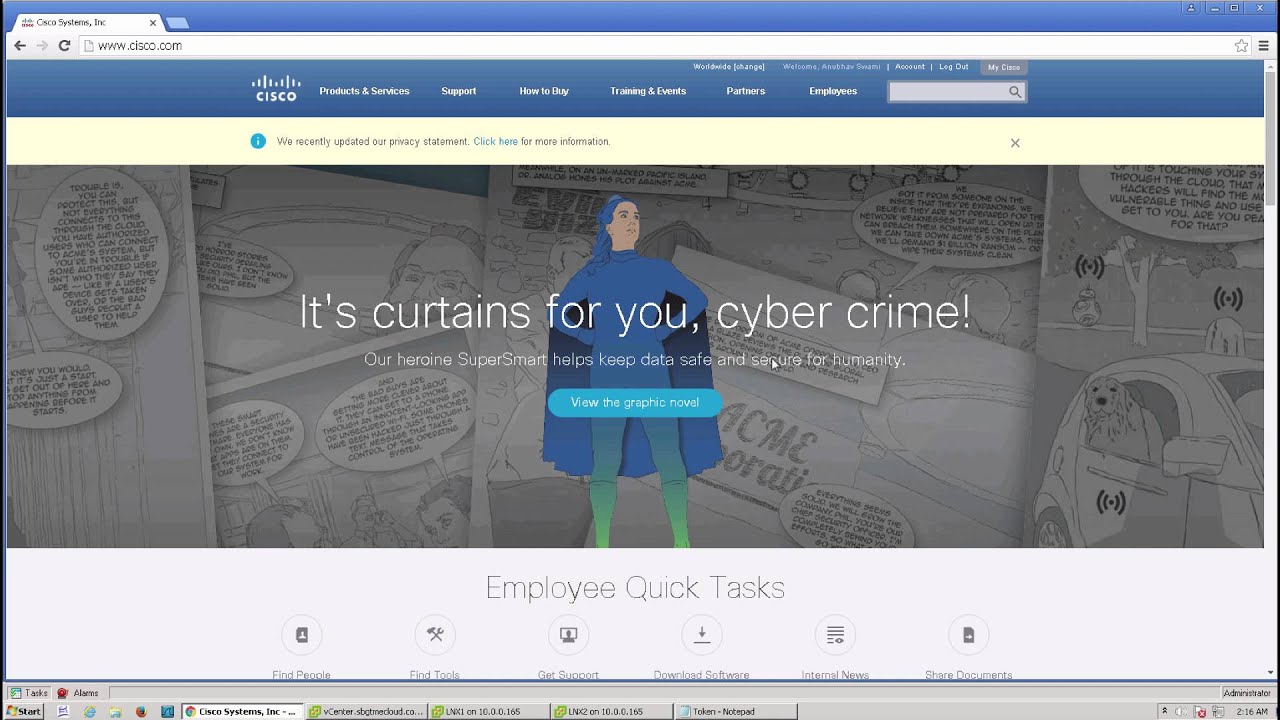This screenshot has width=1280, height=720.
Task: Click the Administrator status bar entry
Action: [x=1247, y=693]
